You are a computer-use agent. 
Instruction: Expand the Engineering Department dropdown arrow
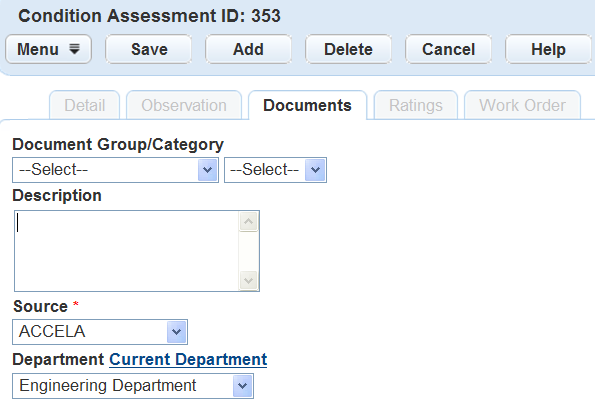point(242,386)
